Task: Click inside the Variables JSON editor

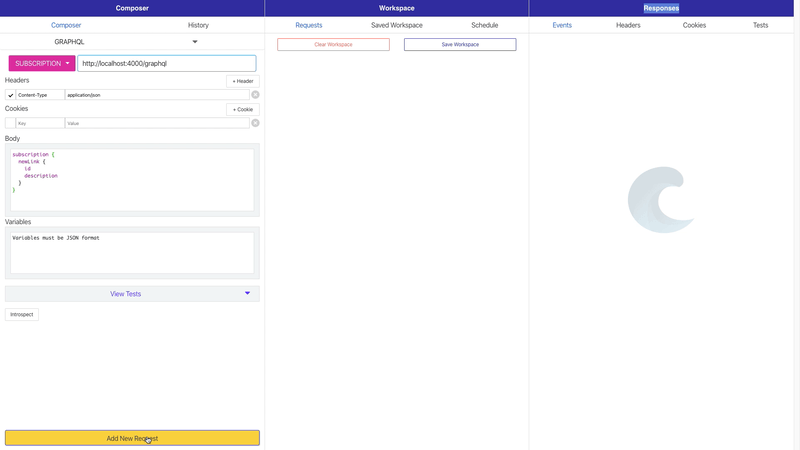Action: (132, 253)
